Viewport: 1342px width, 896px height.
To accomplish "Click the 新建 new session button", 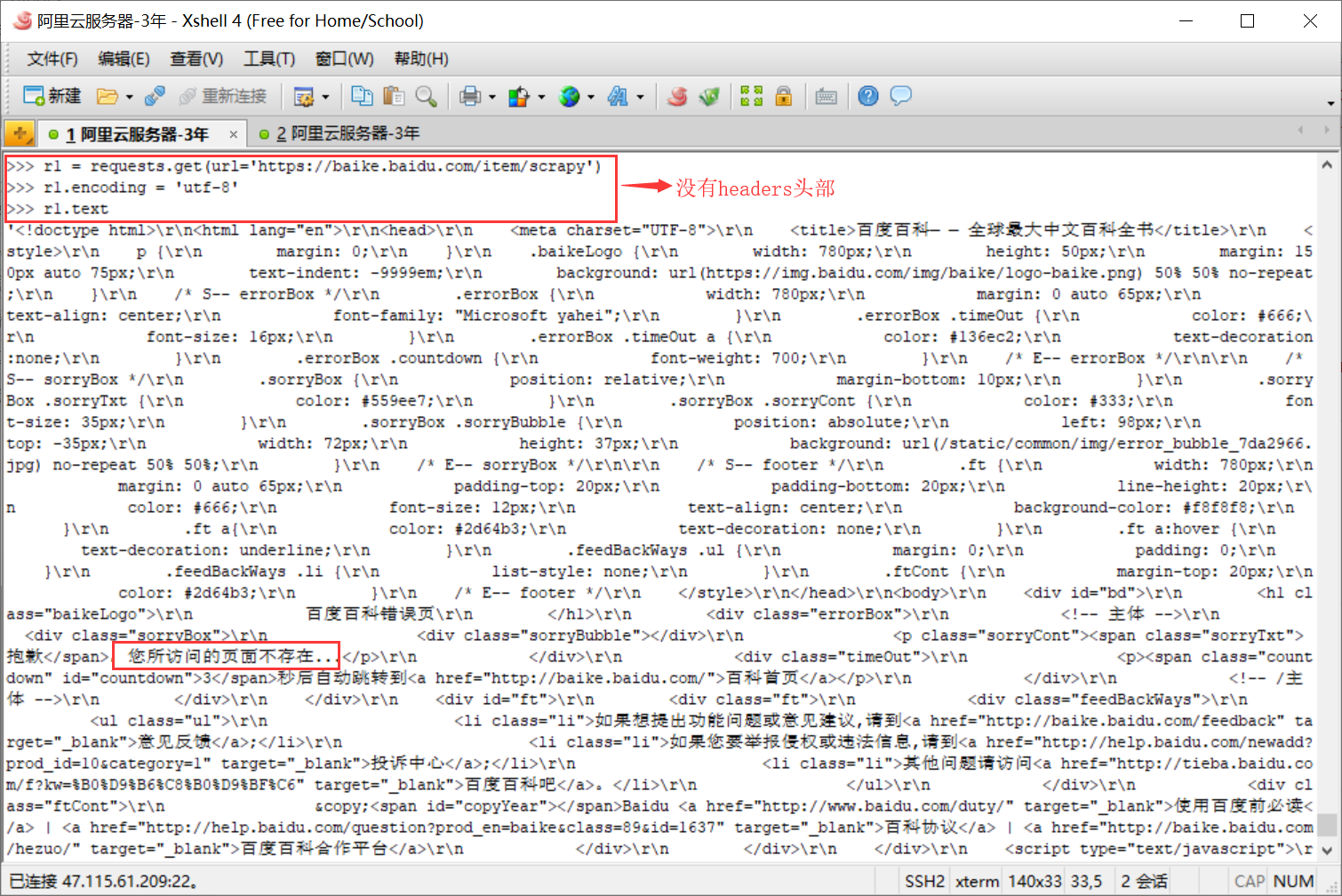I will 52,96.
